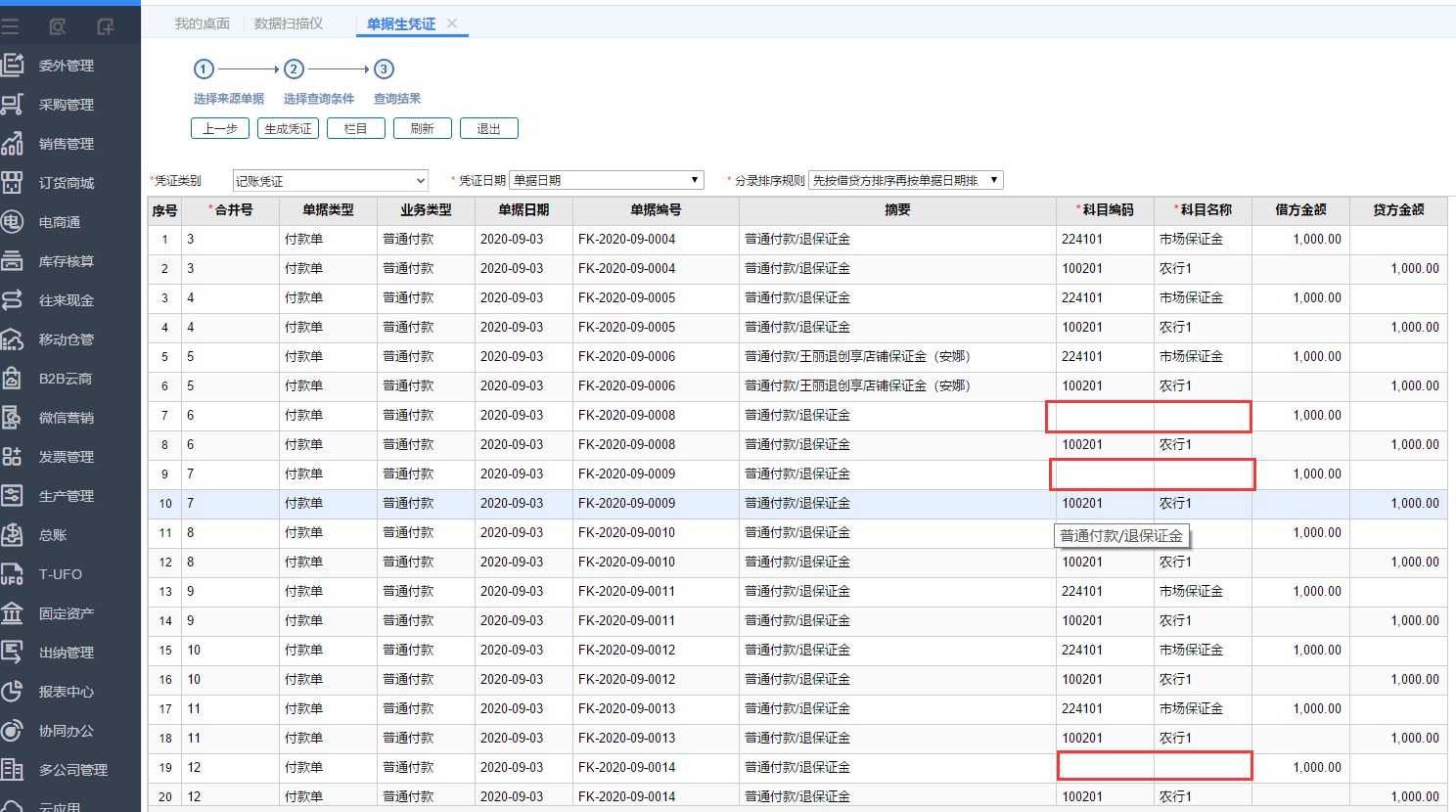Click 224101 code in row 3
The width and height of the screenshot is (1456, 812).
click(1082, 298)
